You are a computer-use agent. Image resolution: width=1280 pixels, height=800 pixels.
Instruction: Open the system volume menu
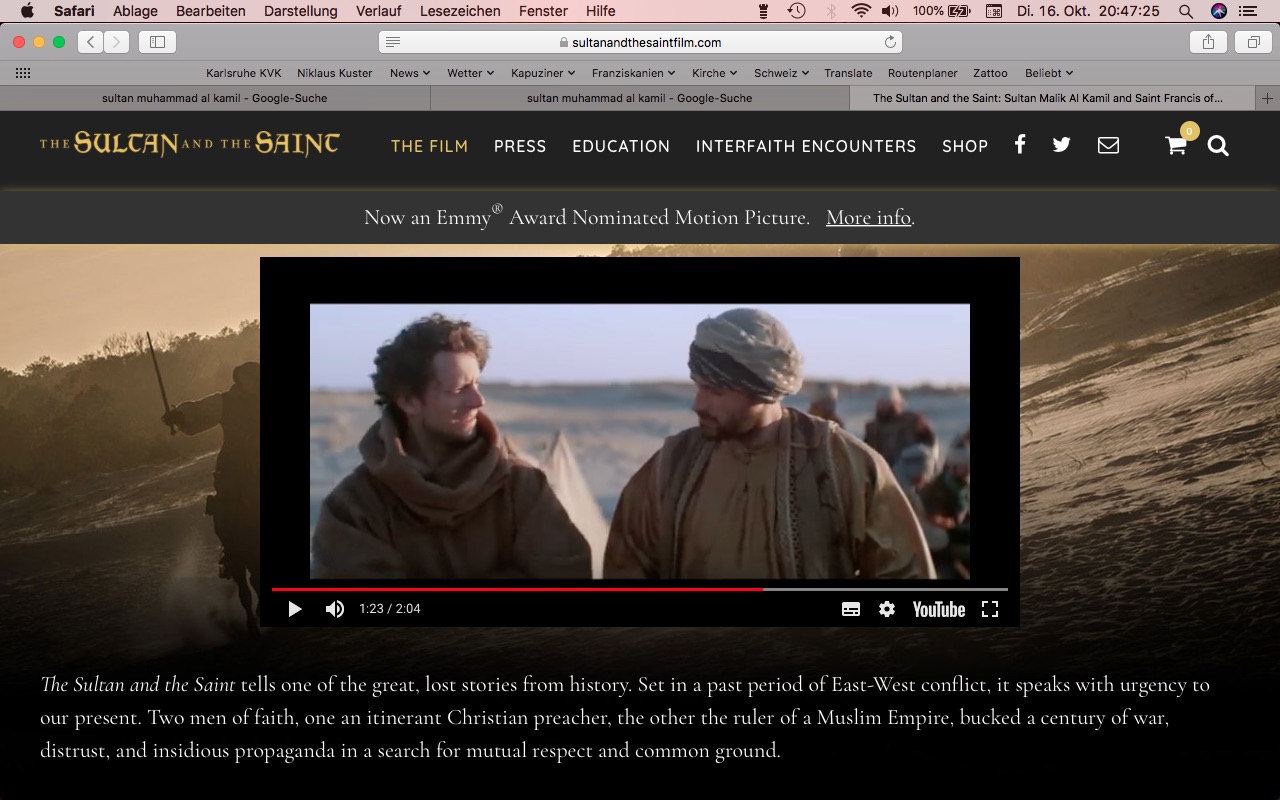(x=890, y=11)
